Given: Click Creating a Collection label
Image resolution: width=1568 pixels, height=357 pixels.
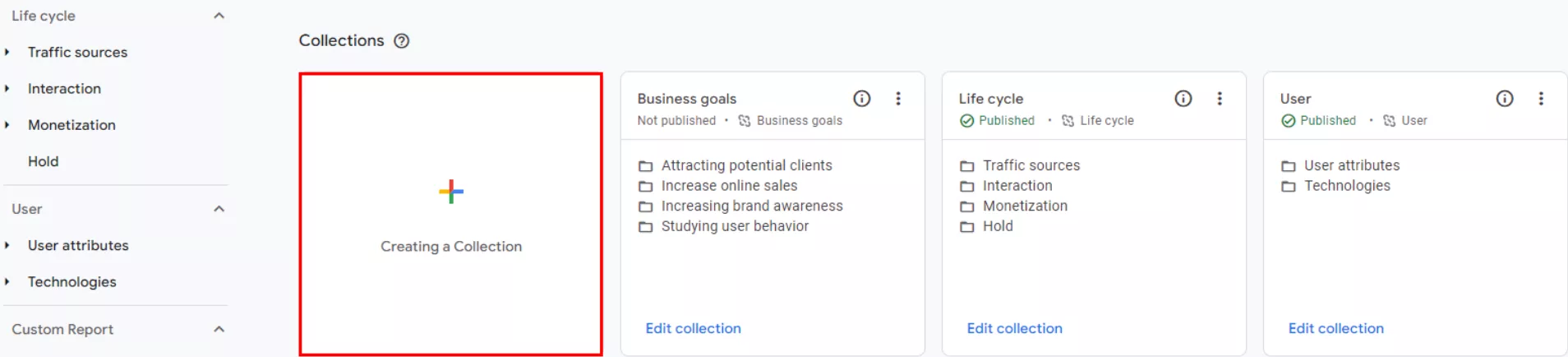Looking at the screenshot, I should (x=451, y=246).
